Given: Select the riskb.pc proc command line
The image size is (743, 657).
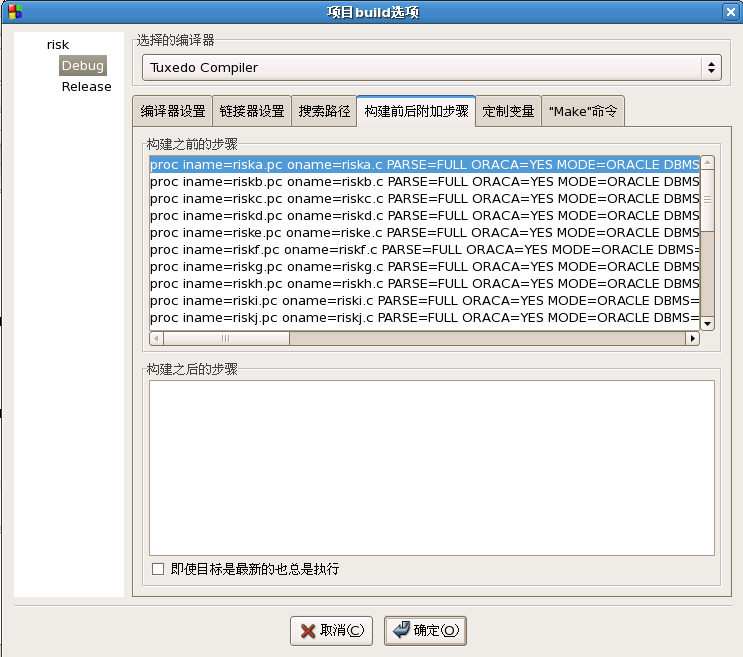Looking at the screenshot, I should tap(425, 181).
